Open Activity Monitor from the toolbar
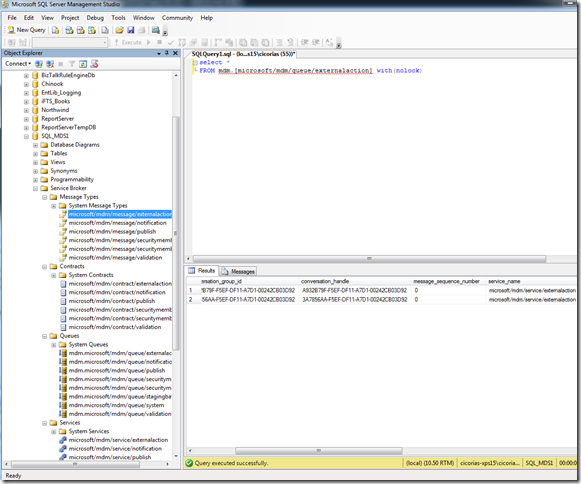 156,30
